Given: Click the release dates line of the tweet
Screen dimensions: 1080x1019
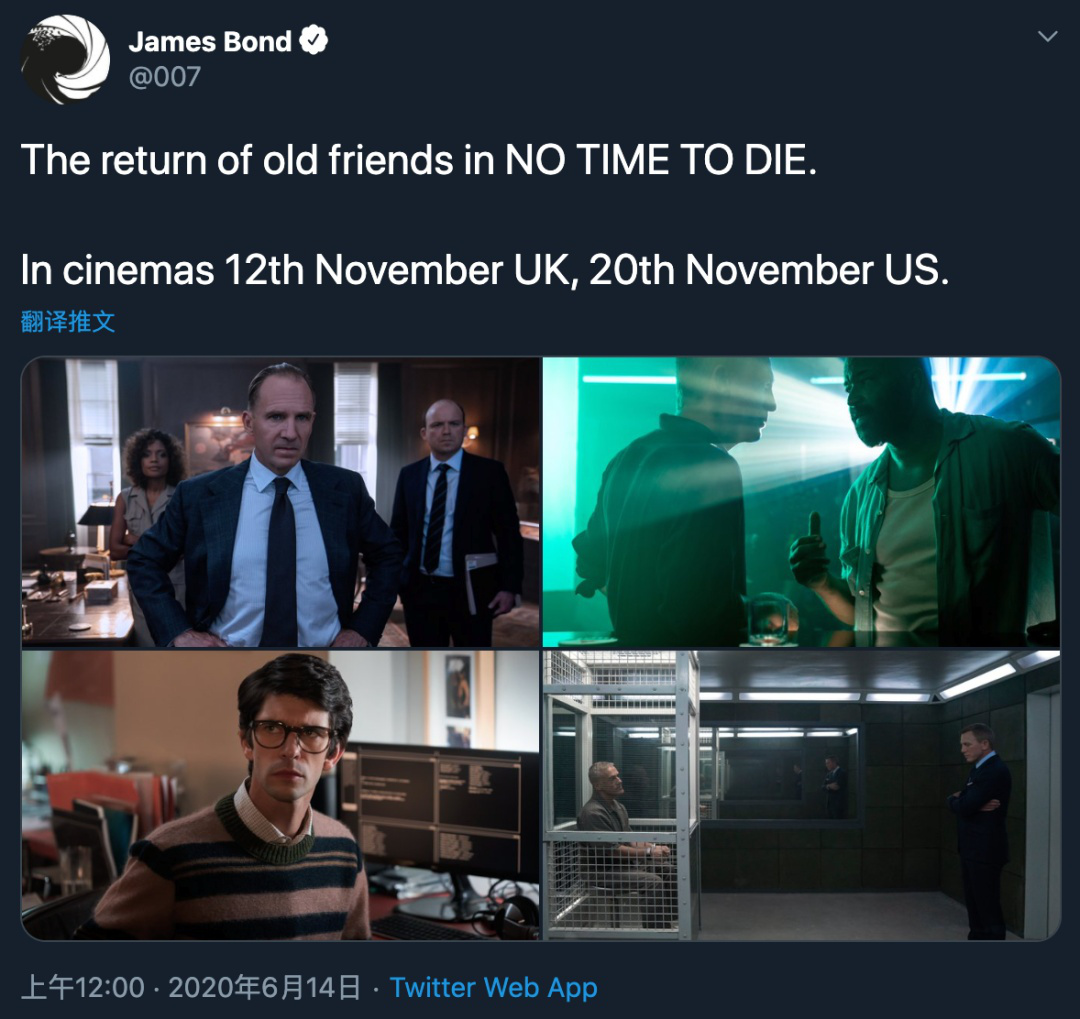Looking at the screenshot, I should pos(485,269).
